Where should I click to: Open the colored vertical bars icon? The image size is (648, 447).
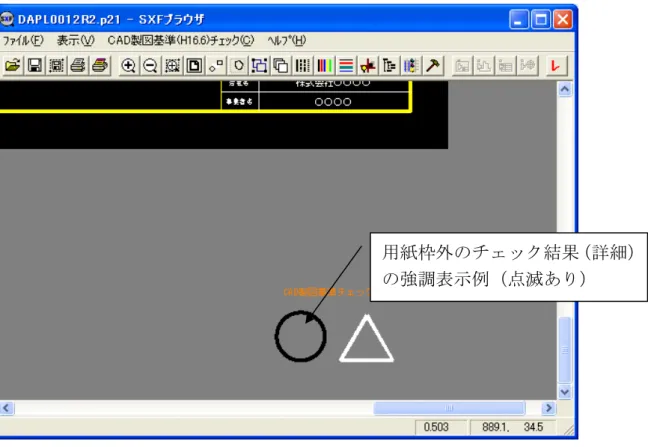[x=324, y=65]
